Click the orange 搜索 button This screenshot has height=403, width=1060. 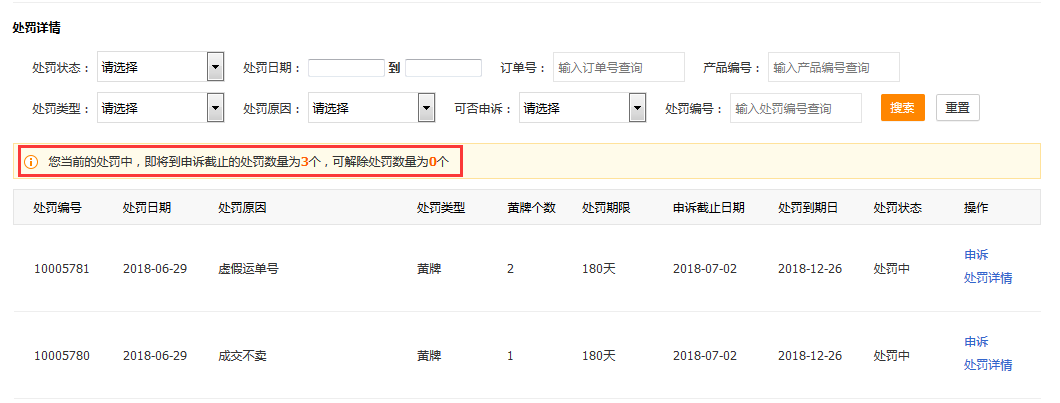[902, 108]
